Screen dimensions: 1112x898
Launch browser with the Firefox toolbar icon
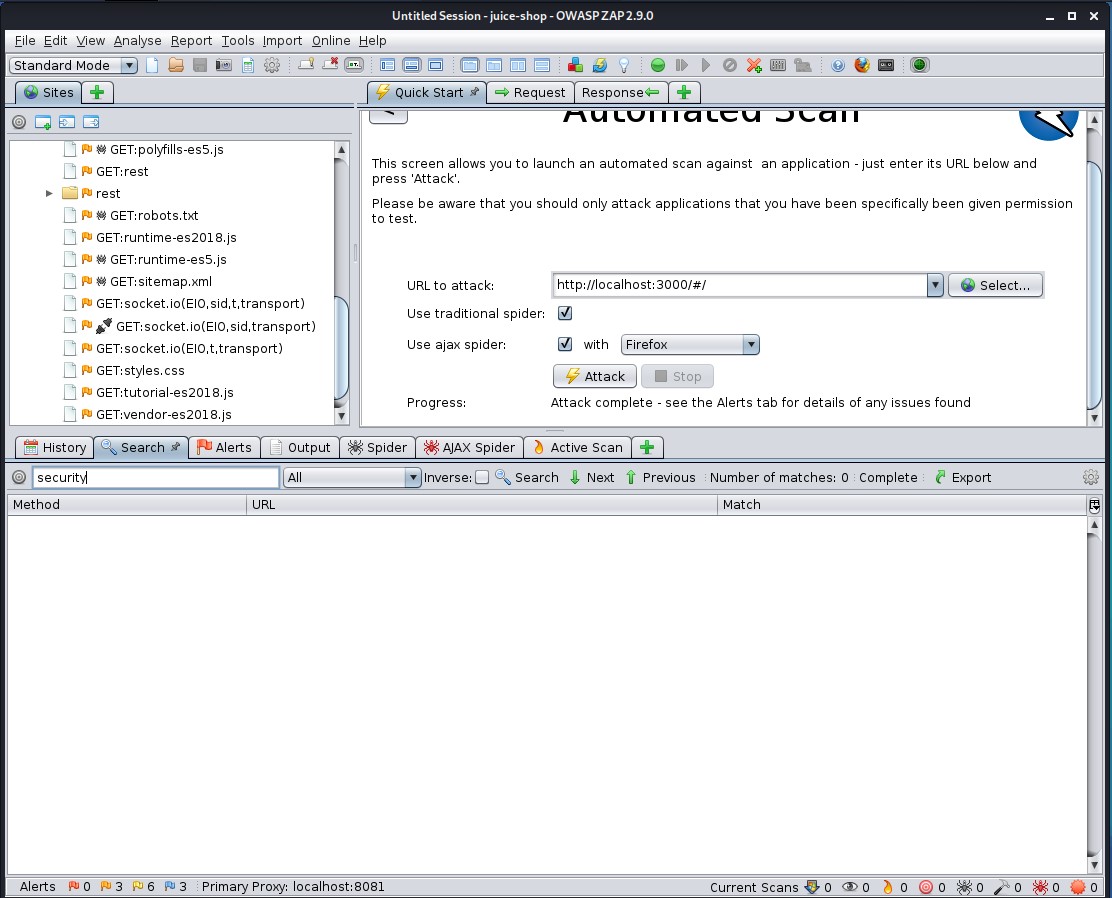pyautogui.click(x=862, y=65)
